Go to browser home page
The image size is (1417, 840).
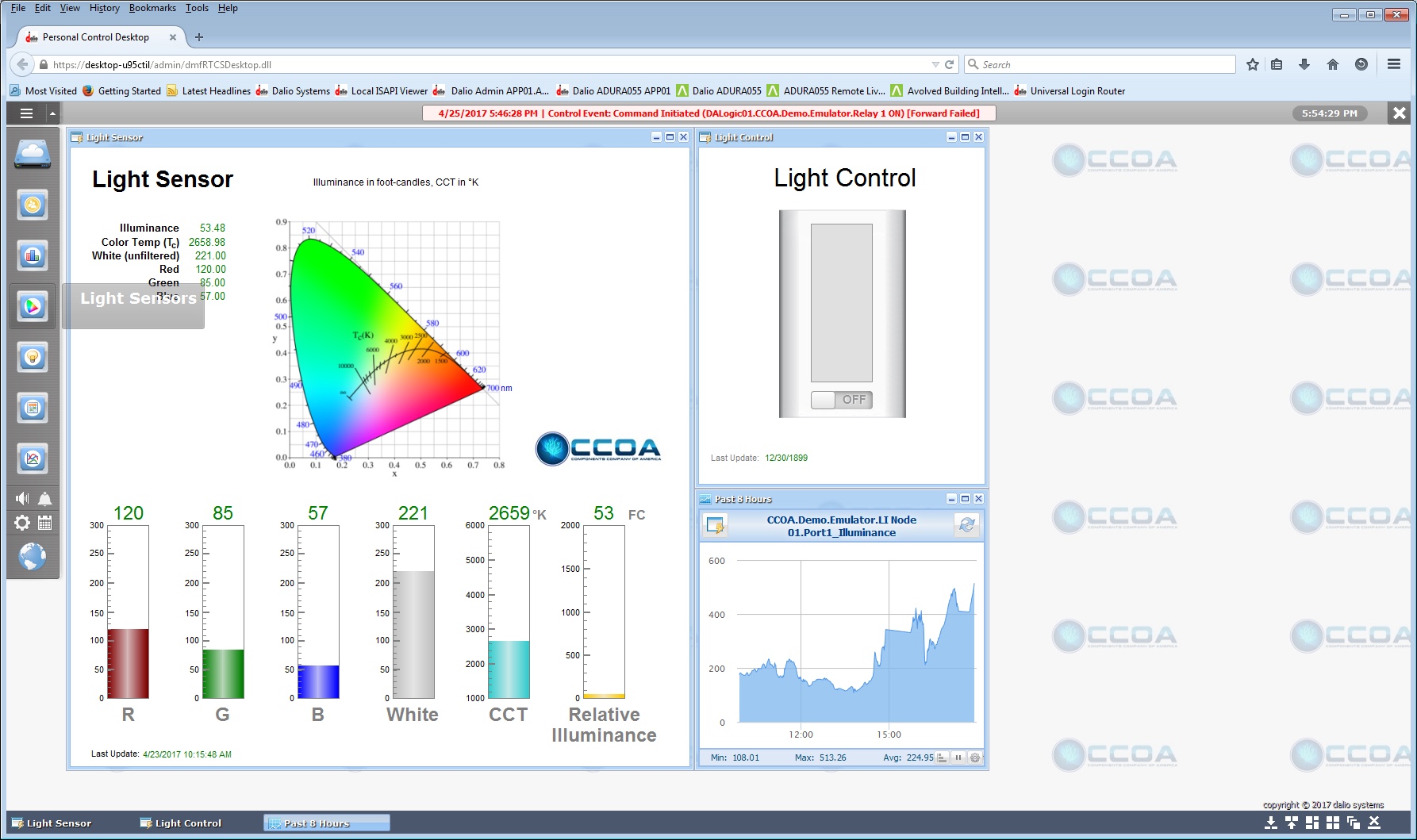click(x=1333, y=65)
